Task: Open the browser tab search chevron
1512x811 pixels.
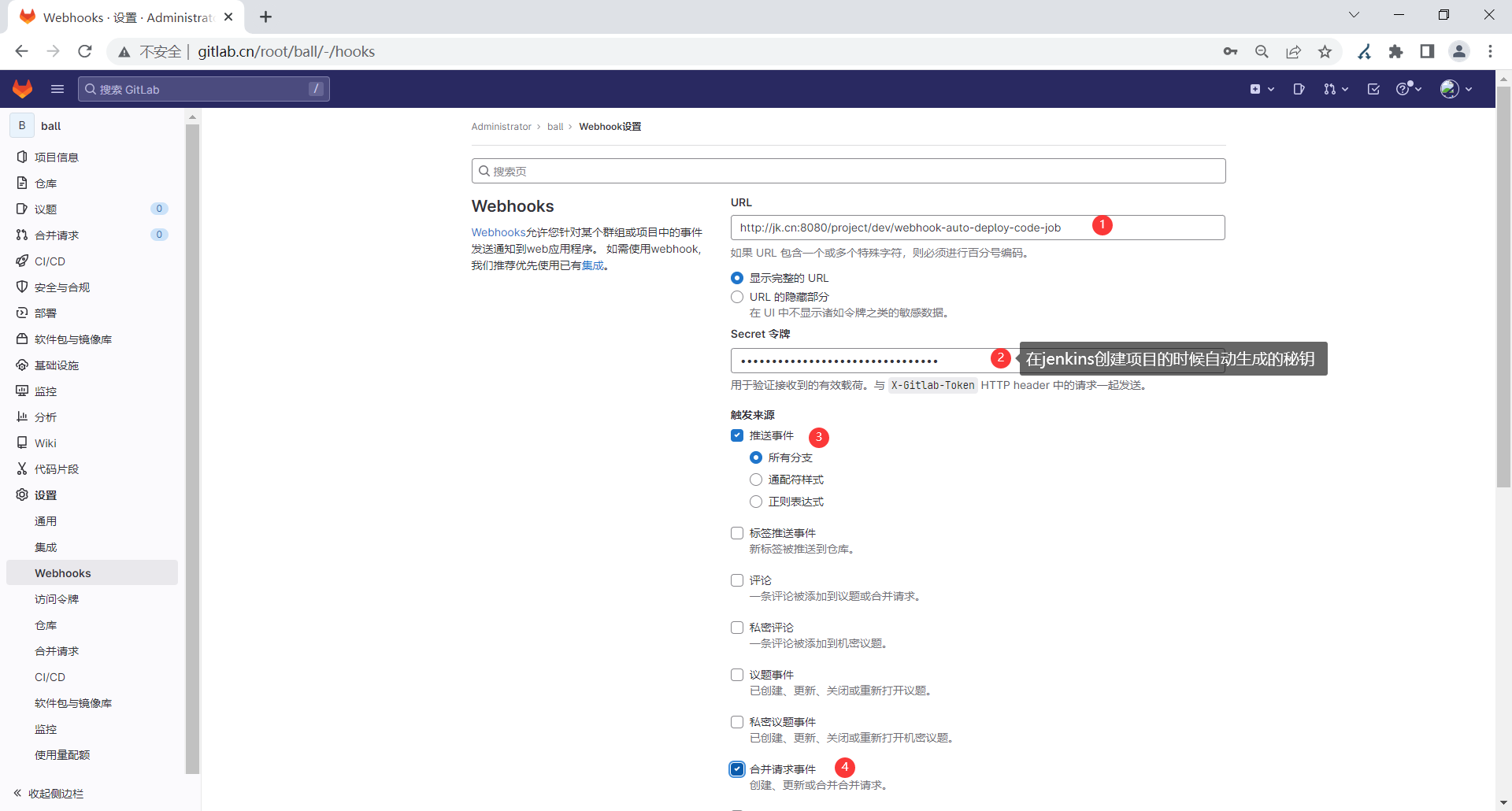Action: 1354,15
